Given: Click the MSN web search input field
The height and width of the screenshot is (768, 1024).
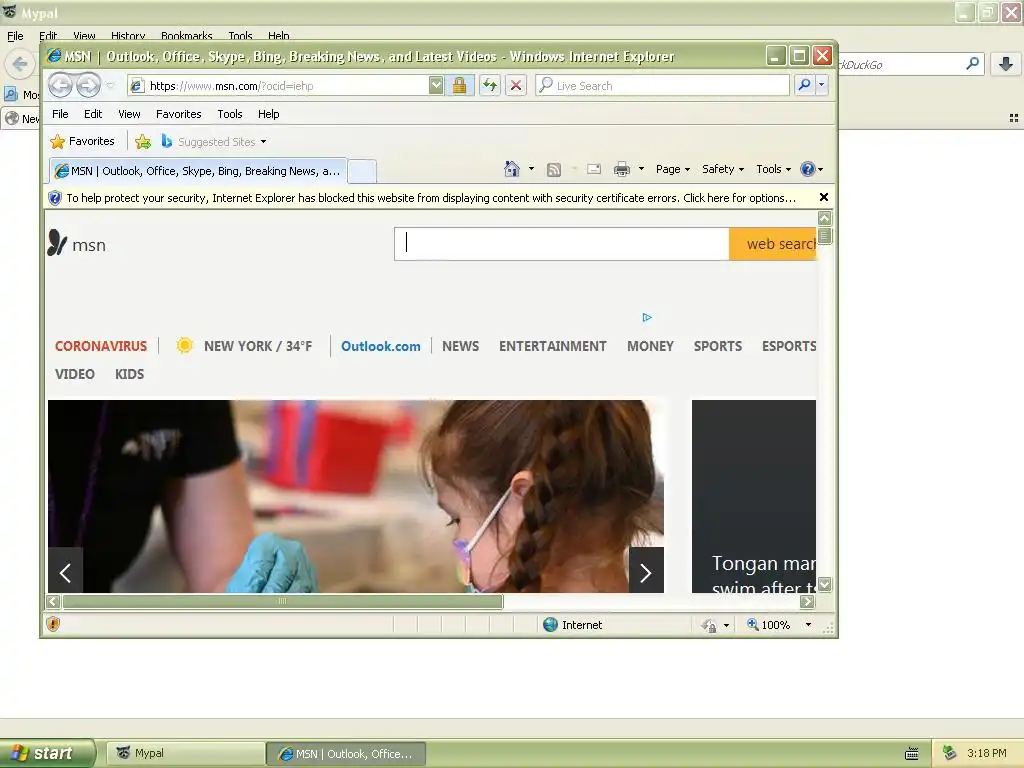Looking at the screenshot, I should pyautogui.click(x=562, y=244).
